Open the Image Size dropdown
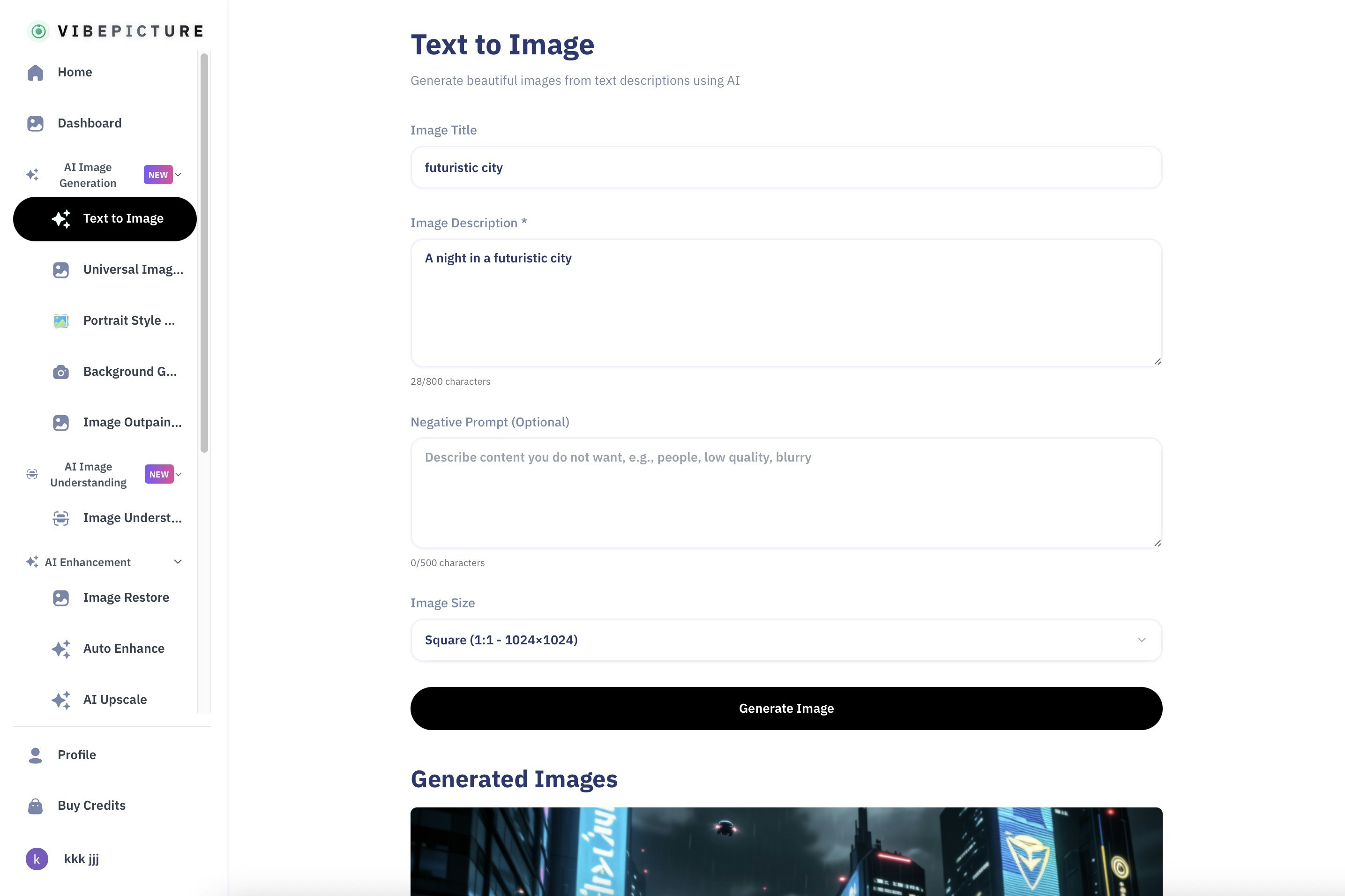 pyautogui.click(x=785, y=640)
